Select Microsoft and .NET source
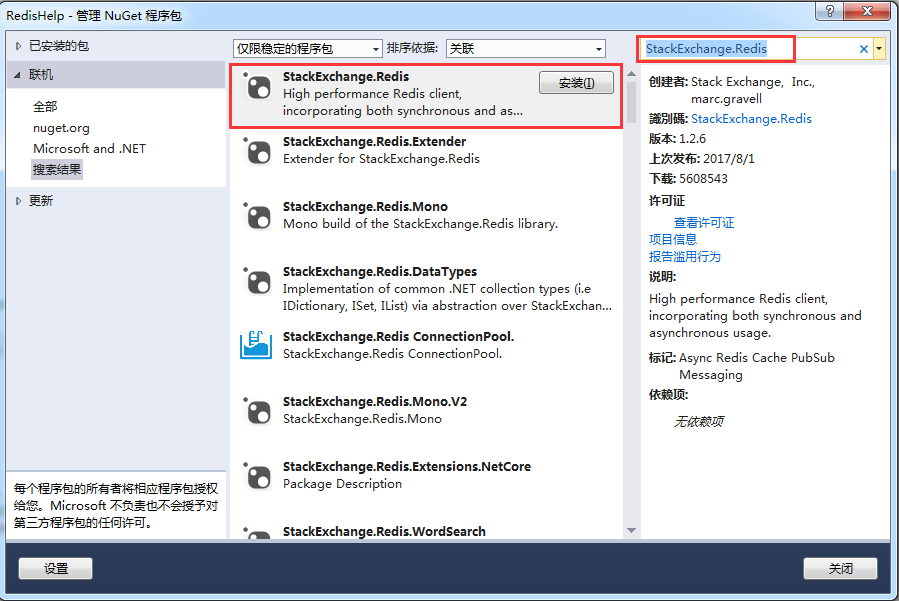 (x=89, y=149)
